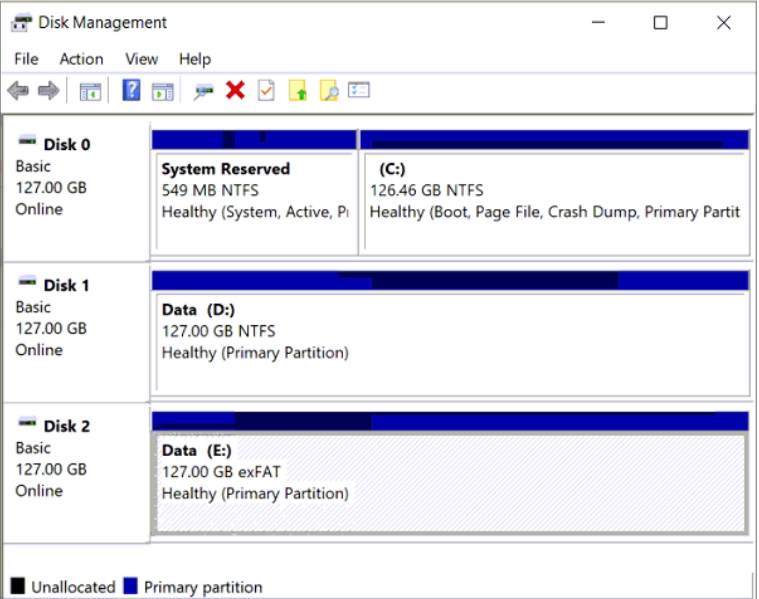The image size is (759, 599).
Task: Click the red X delete icon
Action: point(235,91)
